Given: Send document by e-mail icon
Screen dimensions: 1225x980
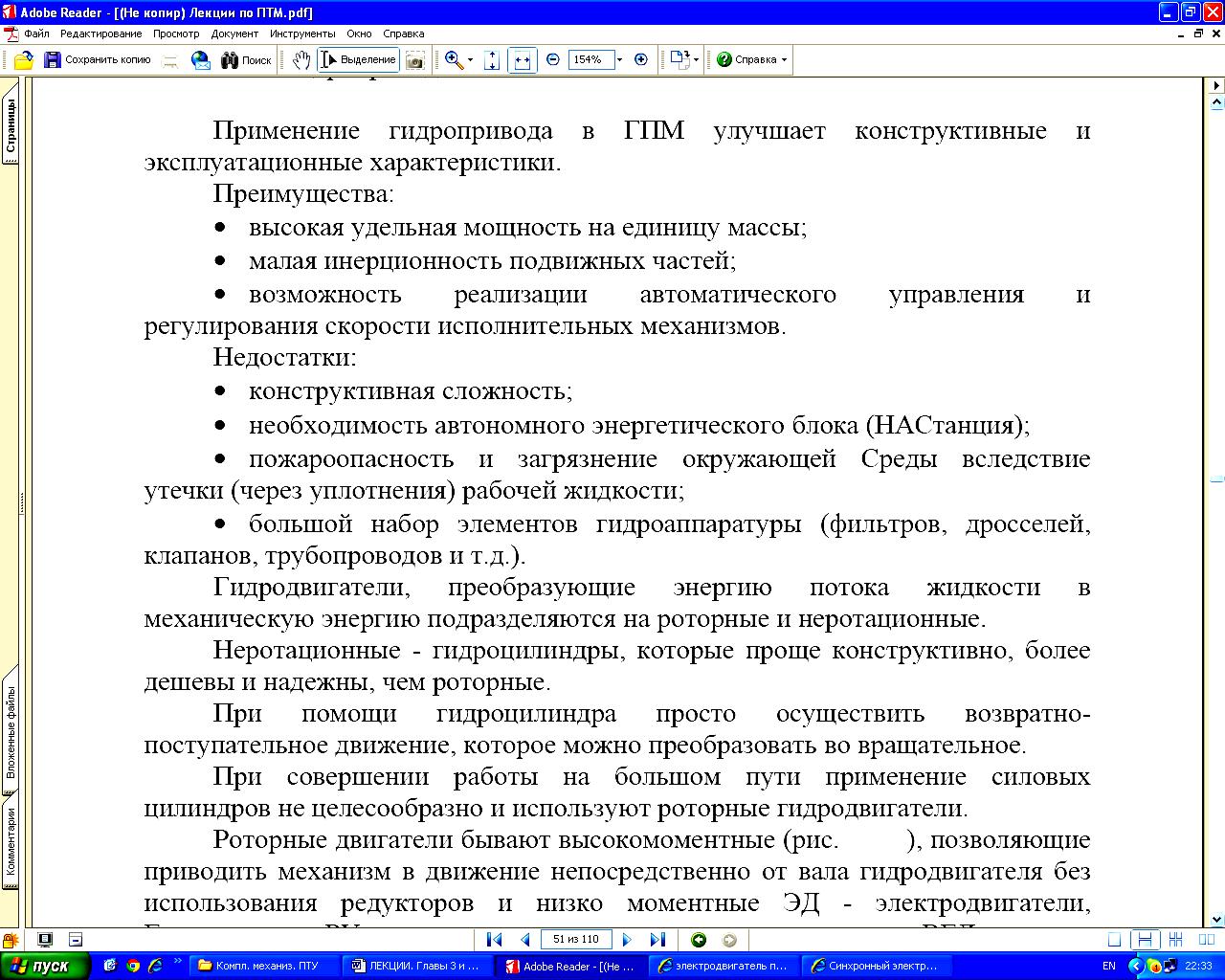Looking at the screenshot, I should tap(201, 59).
